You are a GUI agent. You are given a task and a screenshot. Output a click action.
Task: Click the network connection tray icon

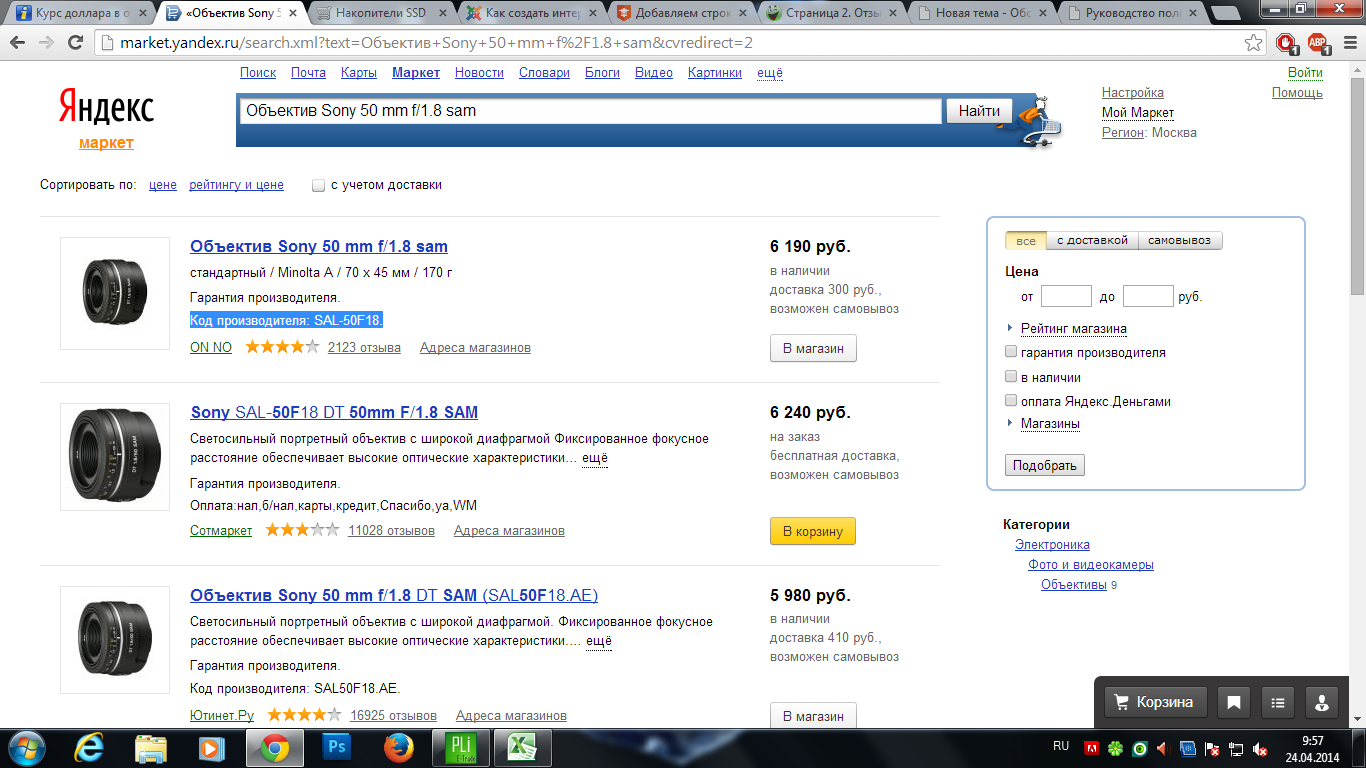tap(1236, 748)
